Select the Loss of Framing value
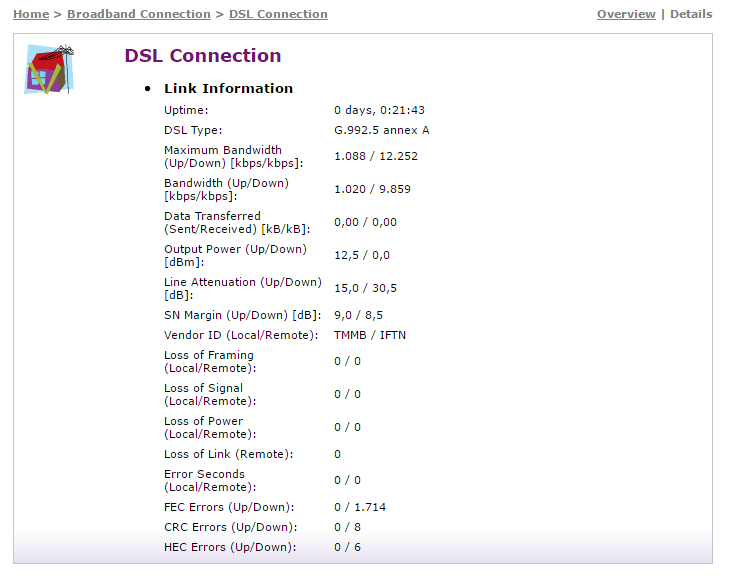Screen dimensions: 740x587 [x=347, y=361]
